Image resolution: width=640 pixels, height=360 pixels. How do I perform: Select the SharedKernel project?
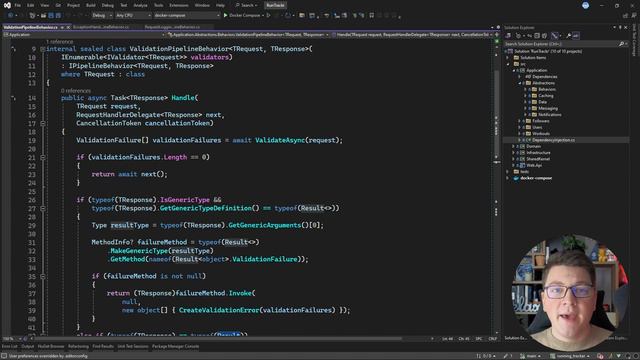[538, 159]
